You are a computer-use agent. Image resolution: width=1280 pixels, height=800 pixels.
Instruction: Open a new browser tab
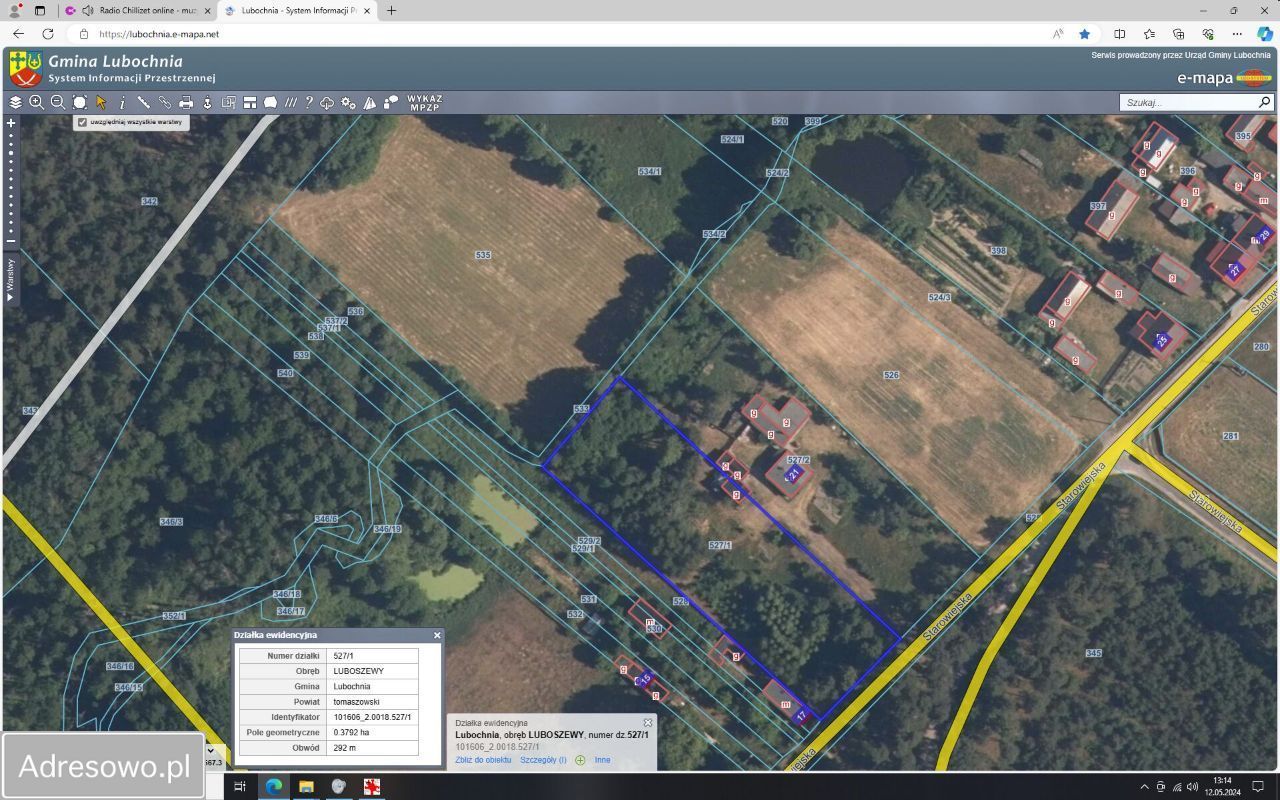tap(391, 10)
